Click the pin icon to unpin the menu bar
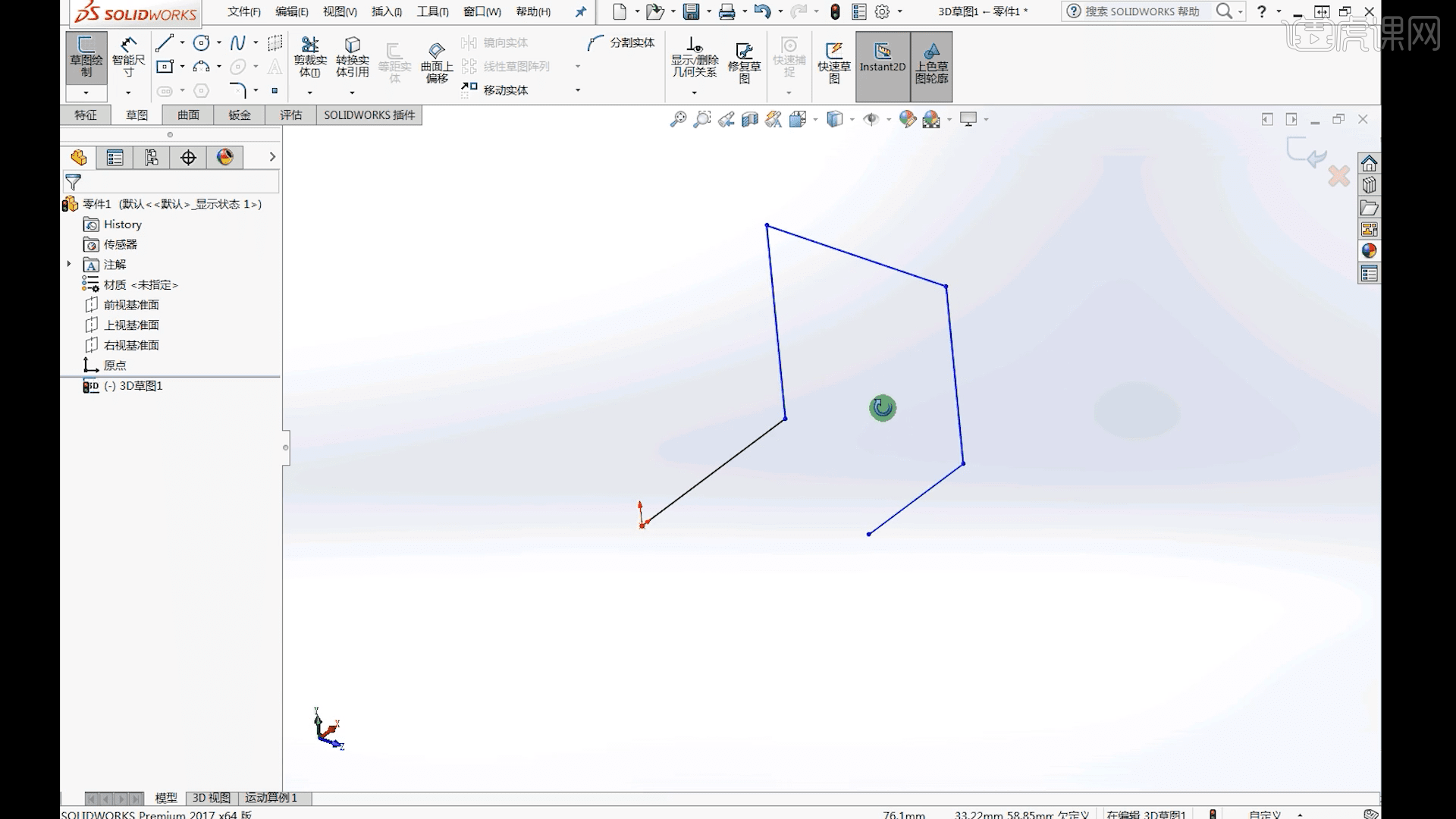 click(580, 11)
